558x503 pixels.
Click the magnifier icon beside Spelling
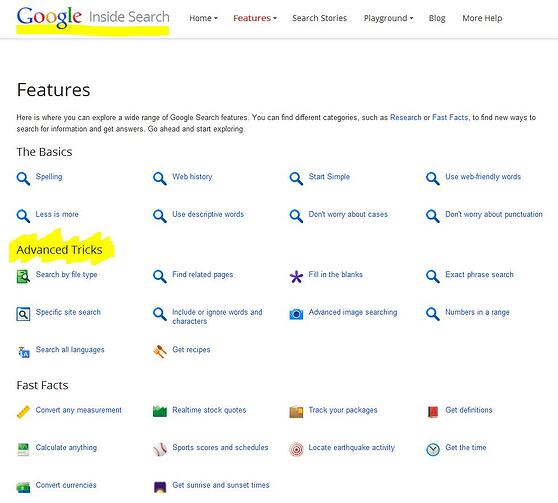click(23, 178)
